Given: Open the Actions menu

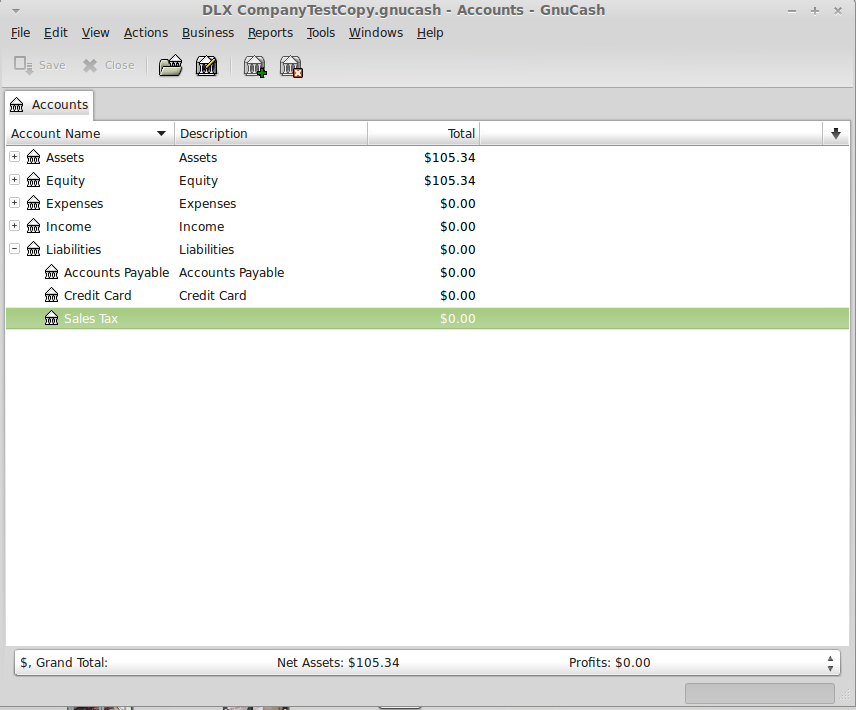Looking at the screenshot, I should 146,33.
